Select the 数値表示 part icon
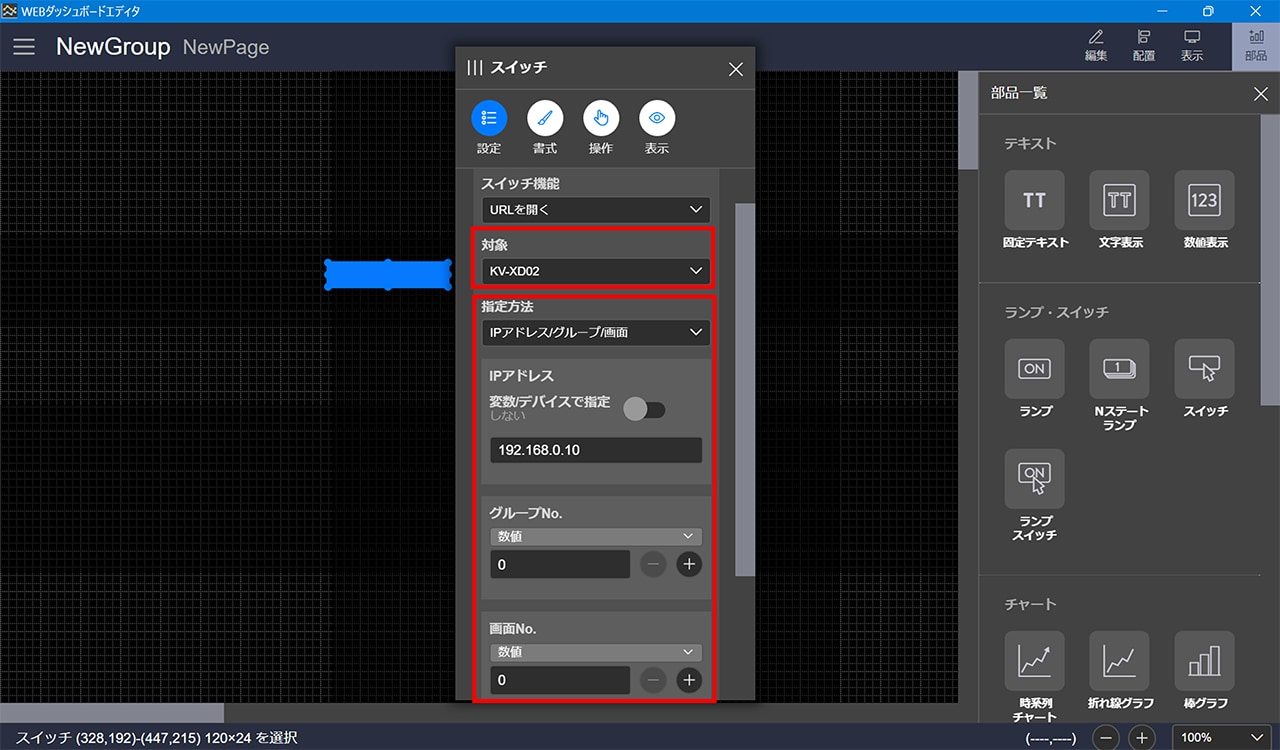Viewport: 1280px width, 750px height. tap(1204, 201)
